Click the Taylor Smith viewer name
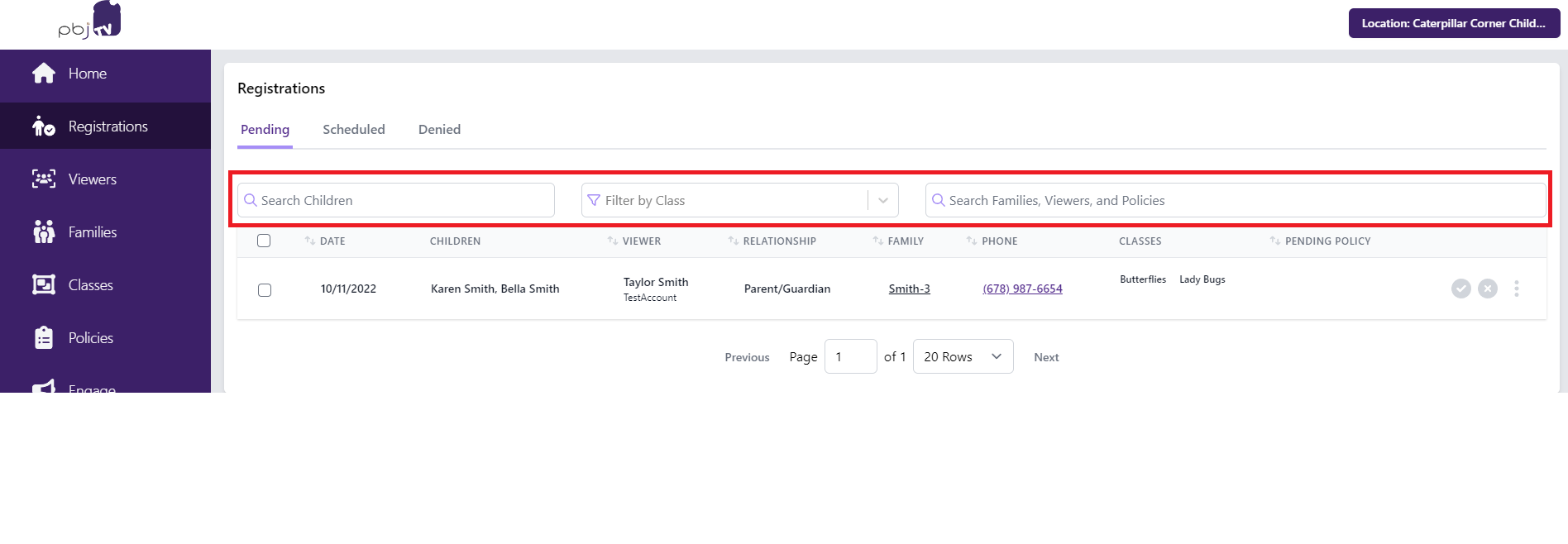 point(656,282)
